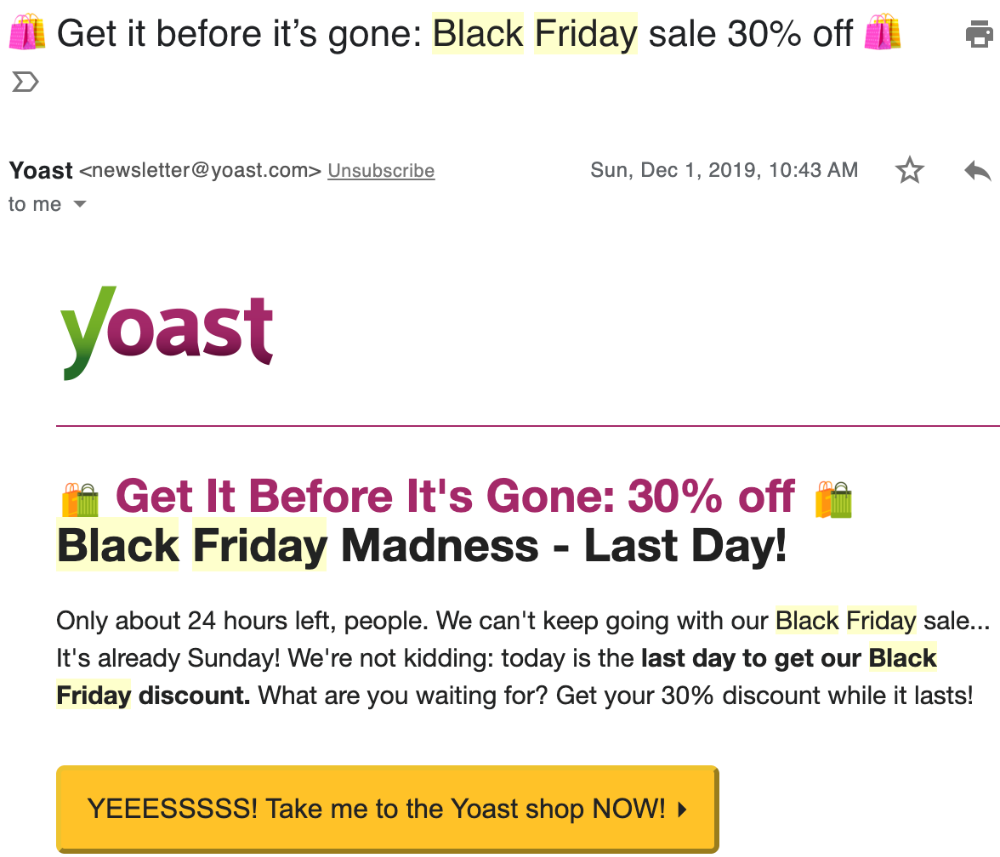
Task: Open the Yoast shop via yellow button
Action: 387,809
